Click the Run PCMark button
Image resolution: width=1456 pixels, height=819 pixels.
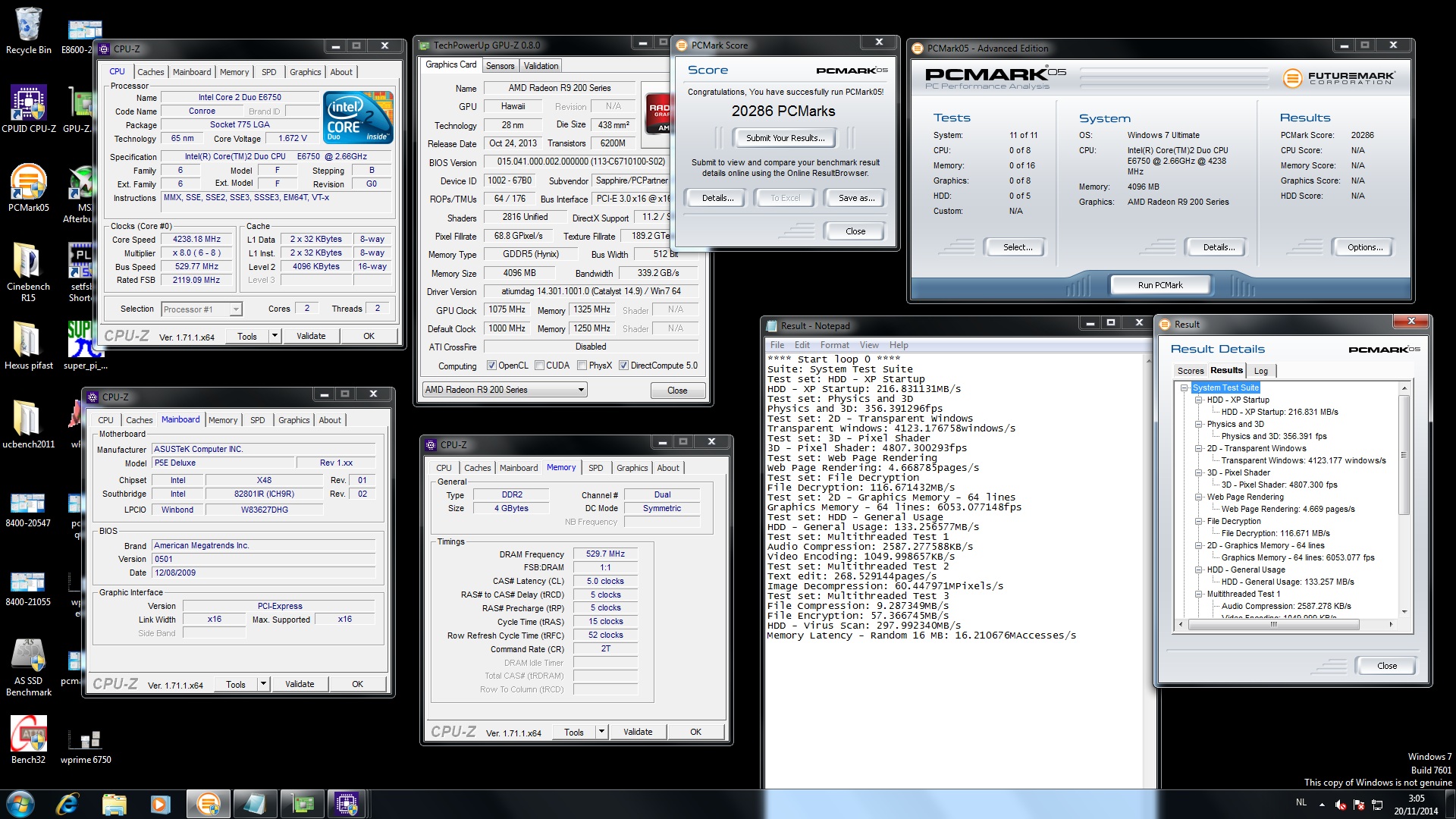[1160, 285]
